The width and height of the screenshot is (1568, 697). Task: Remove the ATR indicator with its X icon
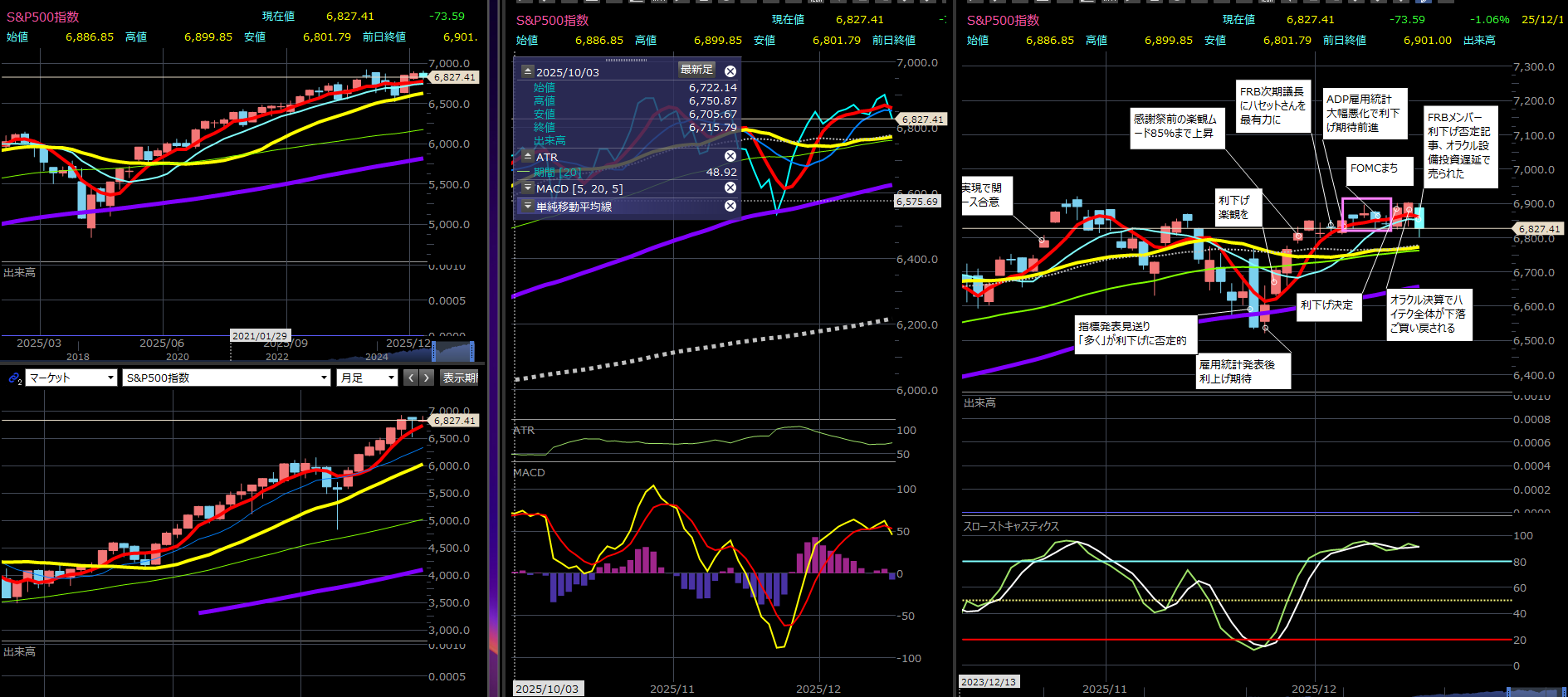pos(730,156)
